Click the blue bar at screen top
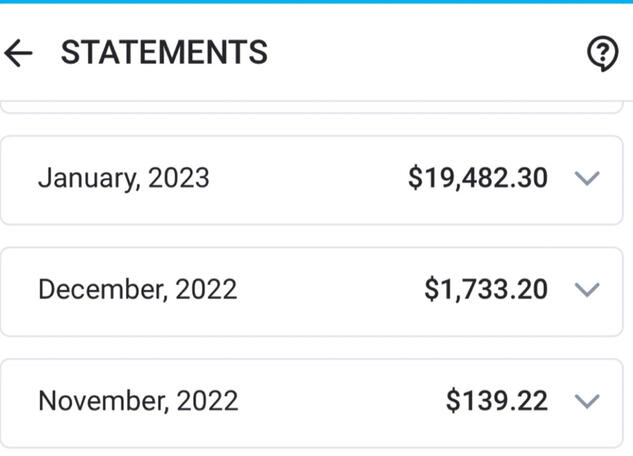This screenshot has height=456, width=633. [316, 2]
